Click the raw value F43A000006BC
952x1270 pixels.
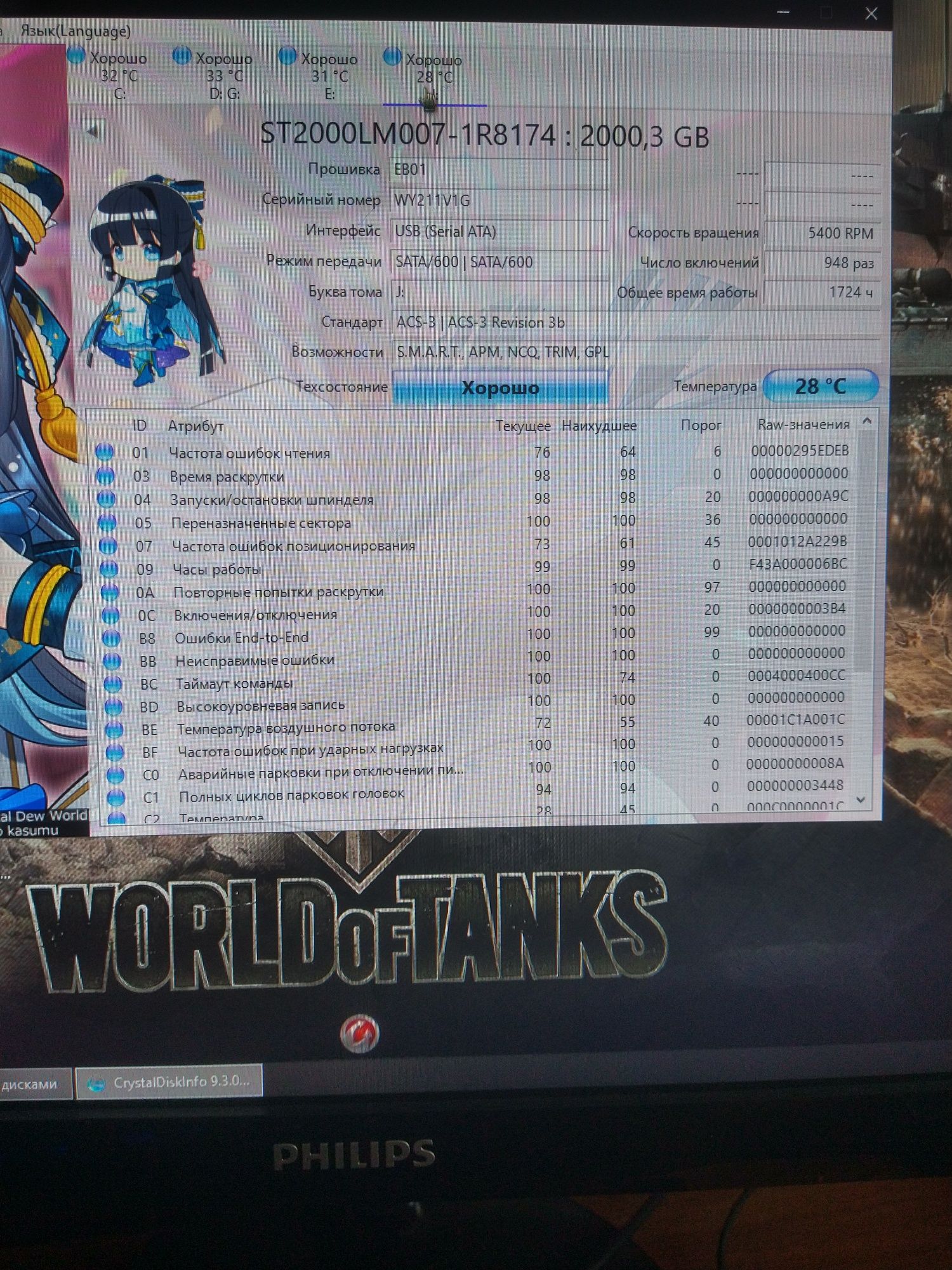click(x=798, y=564)
